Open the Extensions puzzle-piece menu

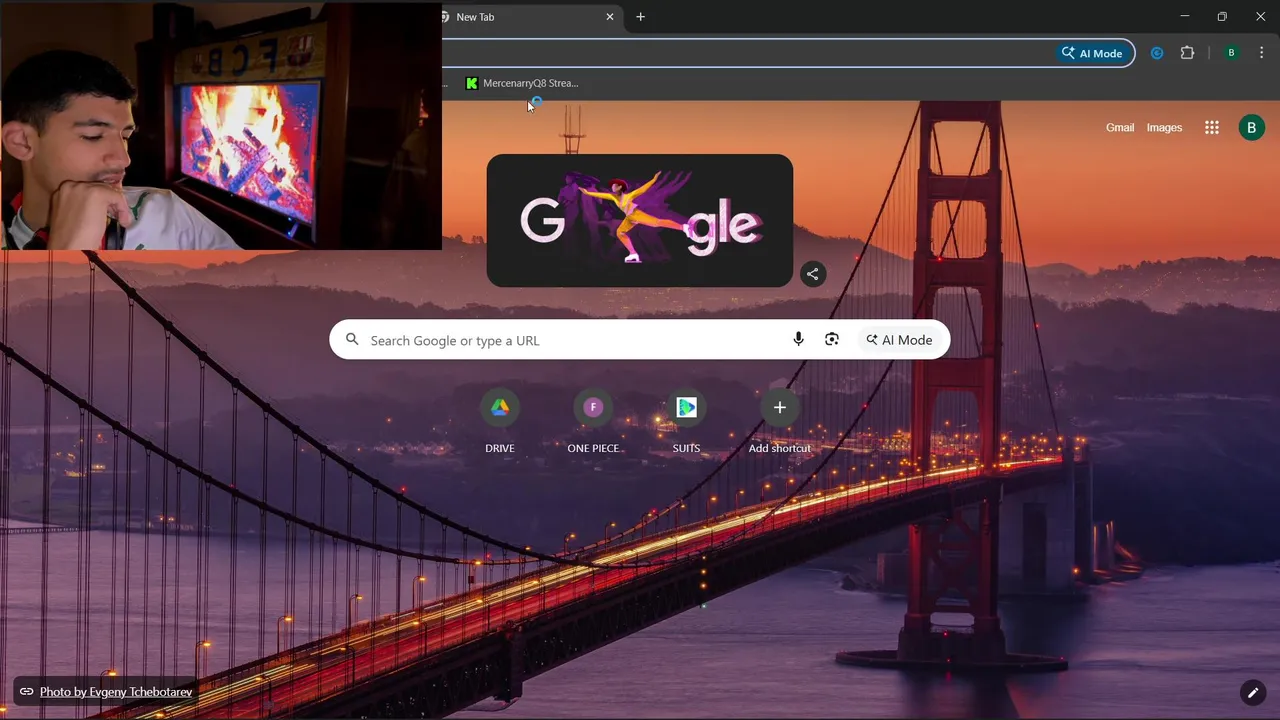pos(1187,53)
